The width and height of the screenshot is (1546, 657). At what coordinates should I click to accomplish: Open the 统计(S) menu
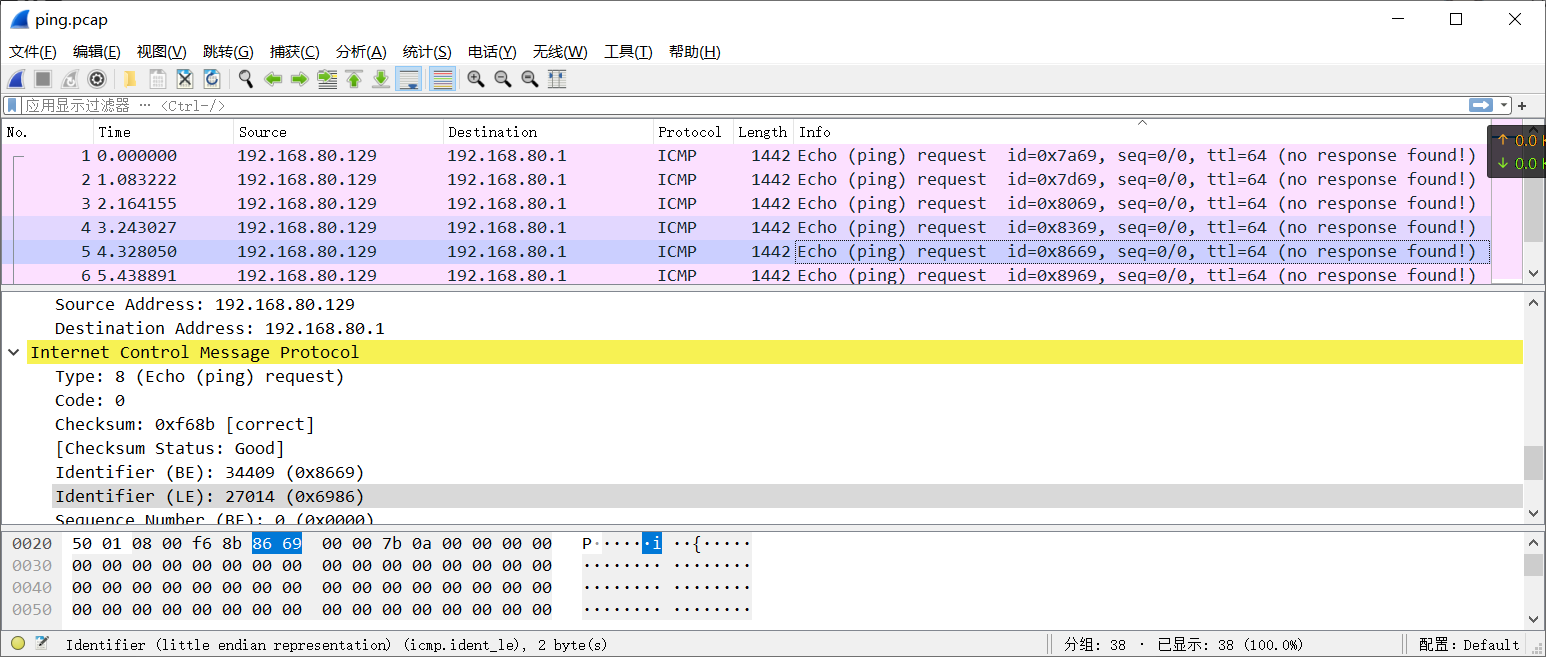[427, 51]
